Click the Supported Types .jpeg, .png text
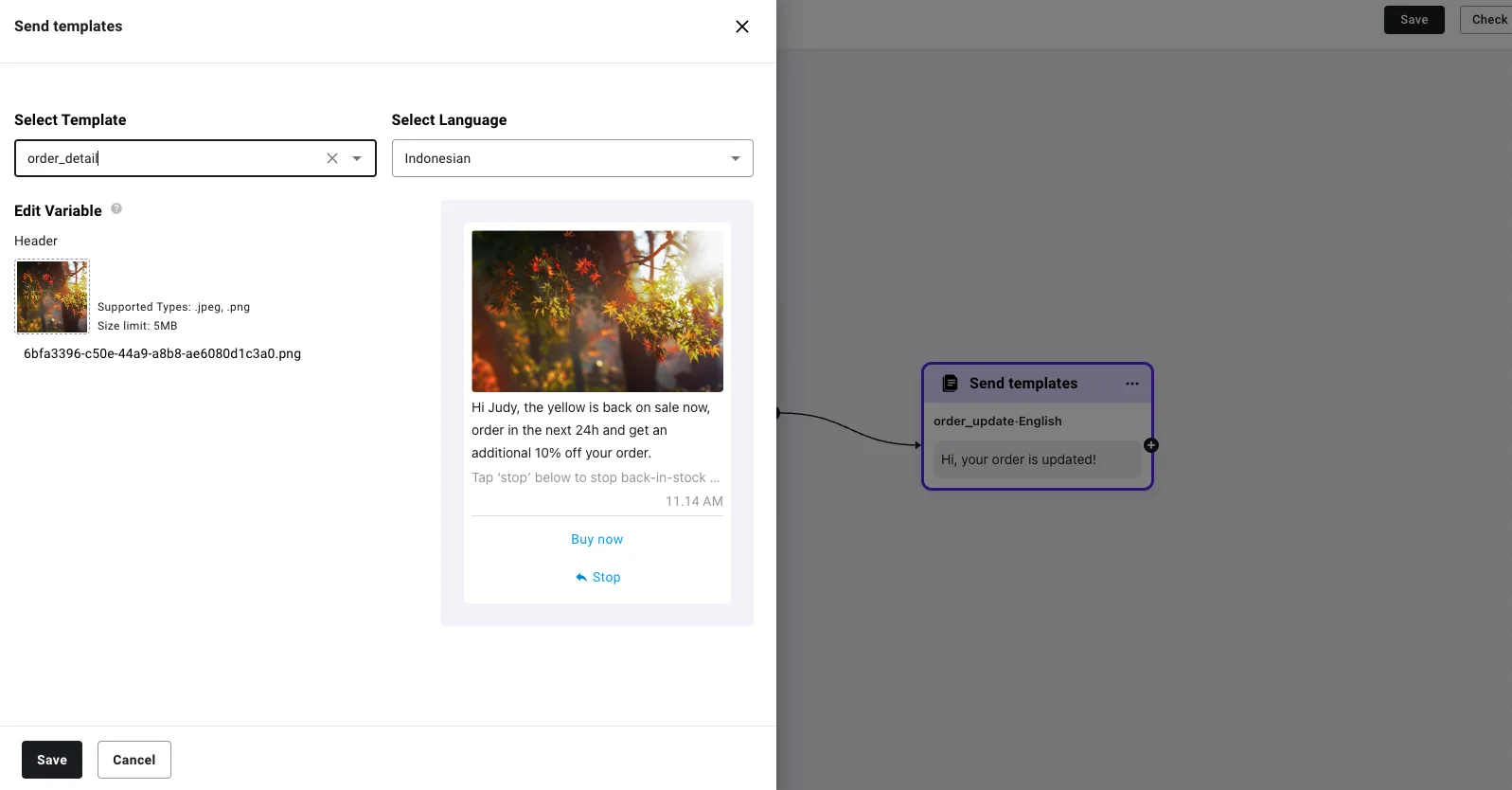The image size is (1512, 790). pos(174,307)
